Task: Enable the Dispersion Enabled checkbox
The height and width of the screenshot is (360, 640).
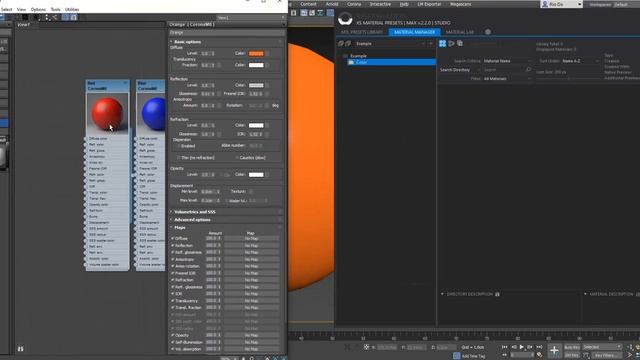Action: (x=179, y=146)
